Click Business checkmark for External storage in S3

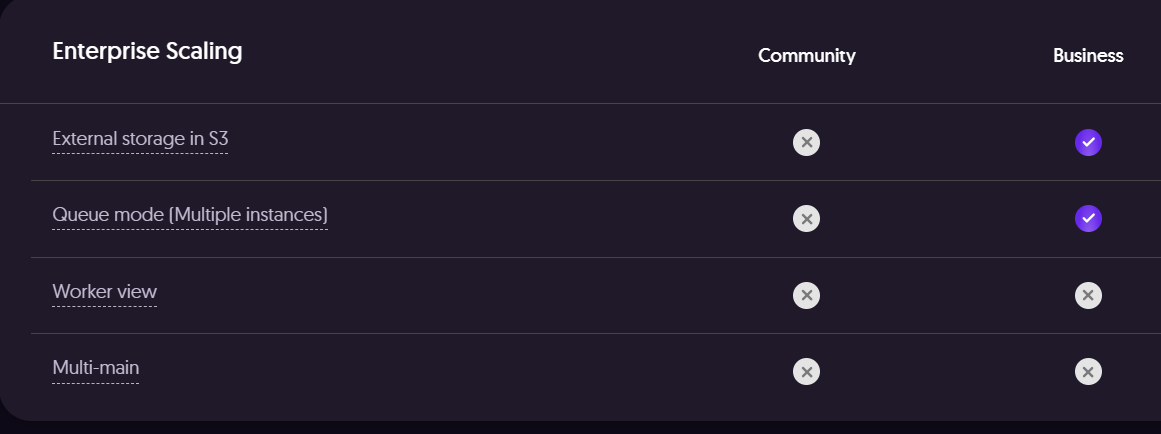point(1088,142)
